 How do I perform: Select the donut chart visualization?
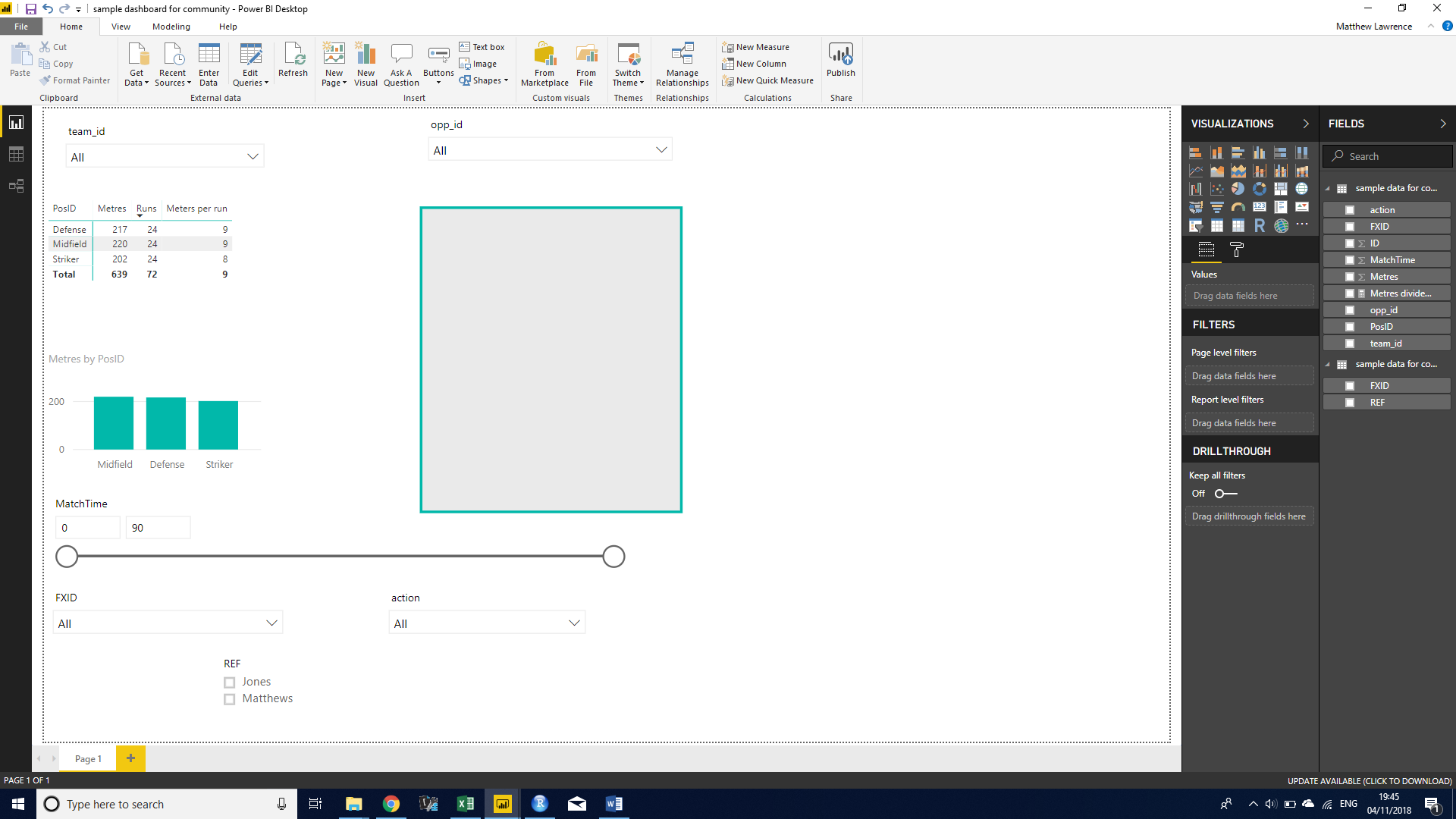point(1260,188)
